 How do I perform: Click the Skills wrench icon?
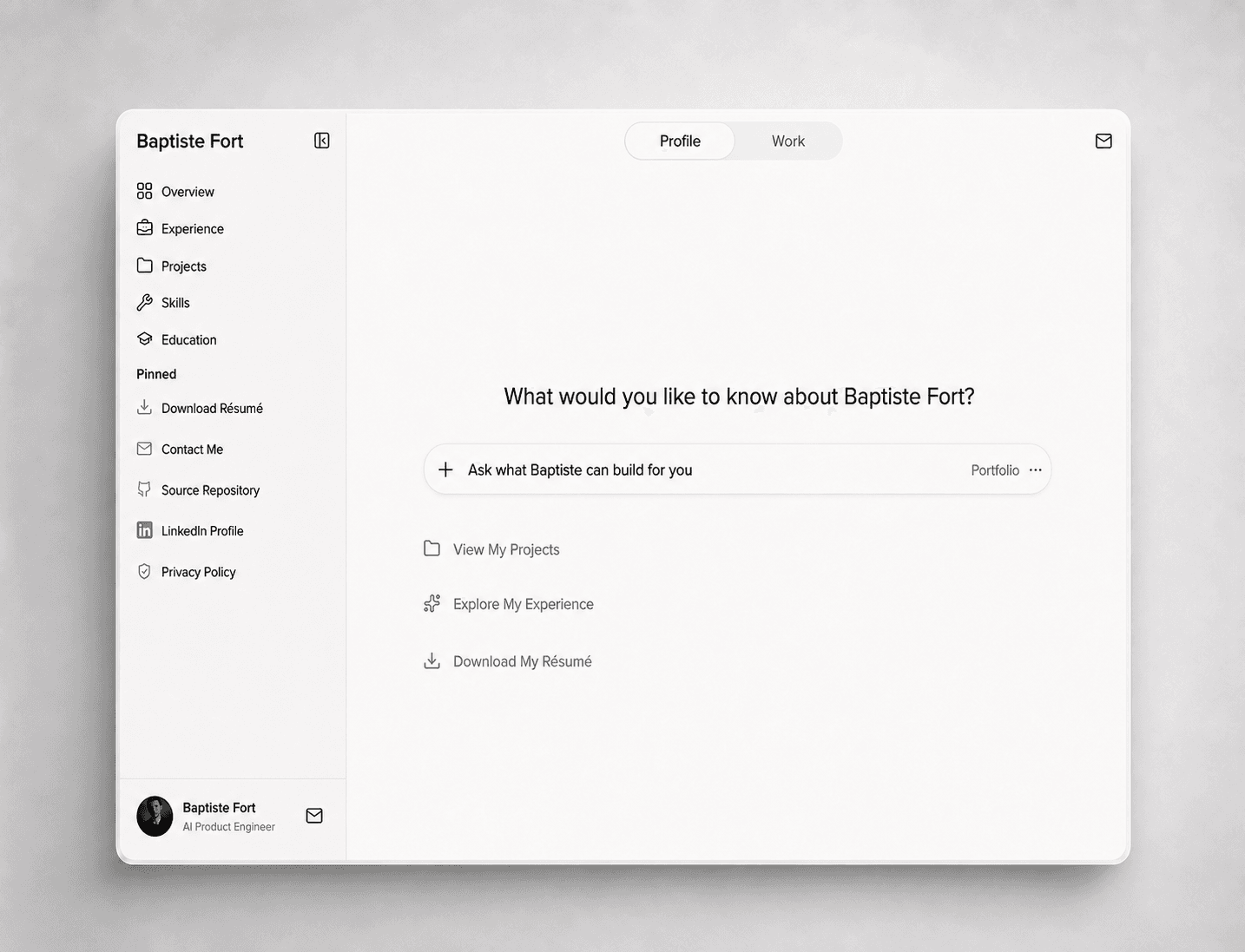pos(145,303)
